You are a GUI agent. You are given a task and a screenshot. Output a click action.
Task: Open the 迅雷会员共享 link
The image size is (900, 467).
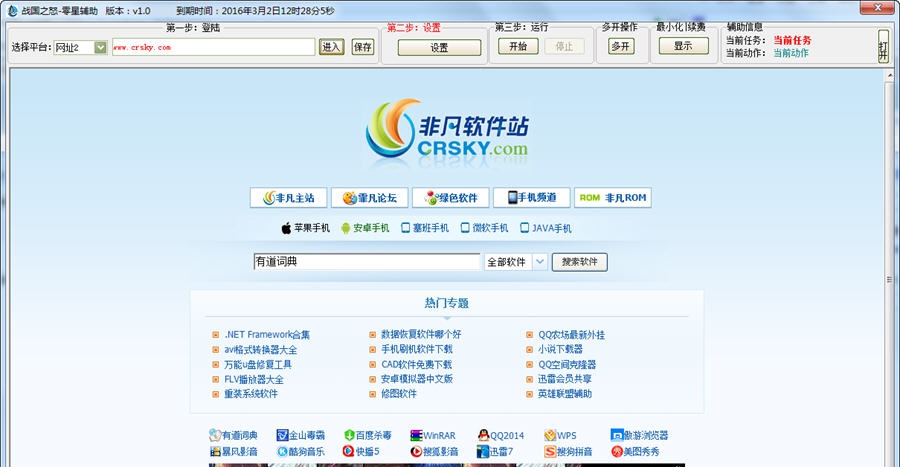tap(565, 379)
